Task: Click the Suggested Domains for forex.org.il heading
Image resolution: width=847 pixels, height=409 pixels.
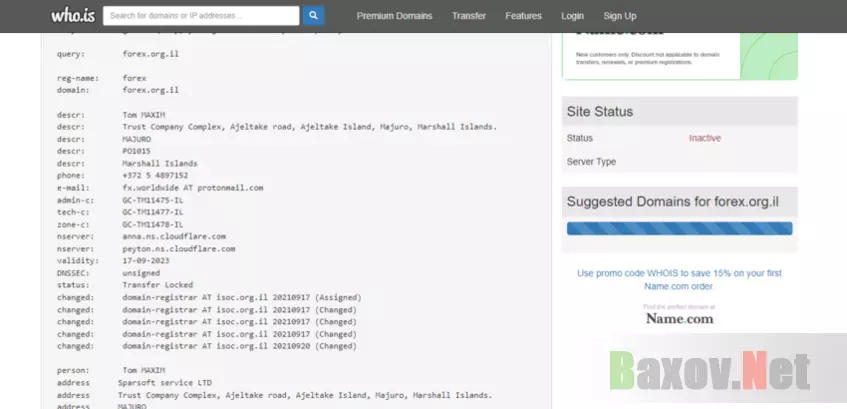Action: click(x=673, y=202)
